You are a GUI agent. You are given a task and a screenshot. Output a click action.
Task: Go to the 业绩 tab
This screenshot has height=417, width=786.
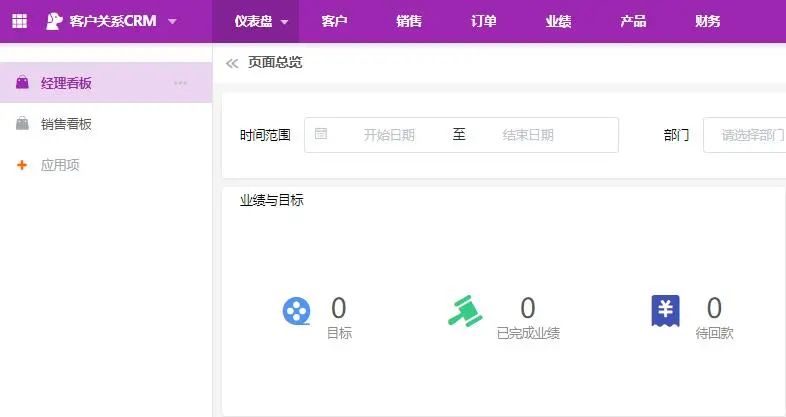[558, 21]
